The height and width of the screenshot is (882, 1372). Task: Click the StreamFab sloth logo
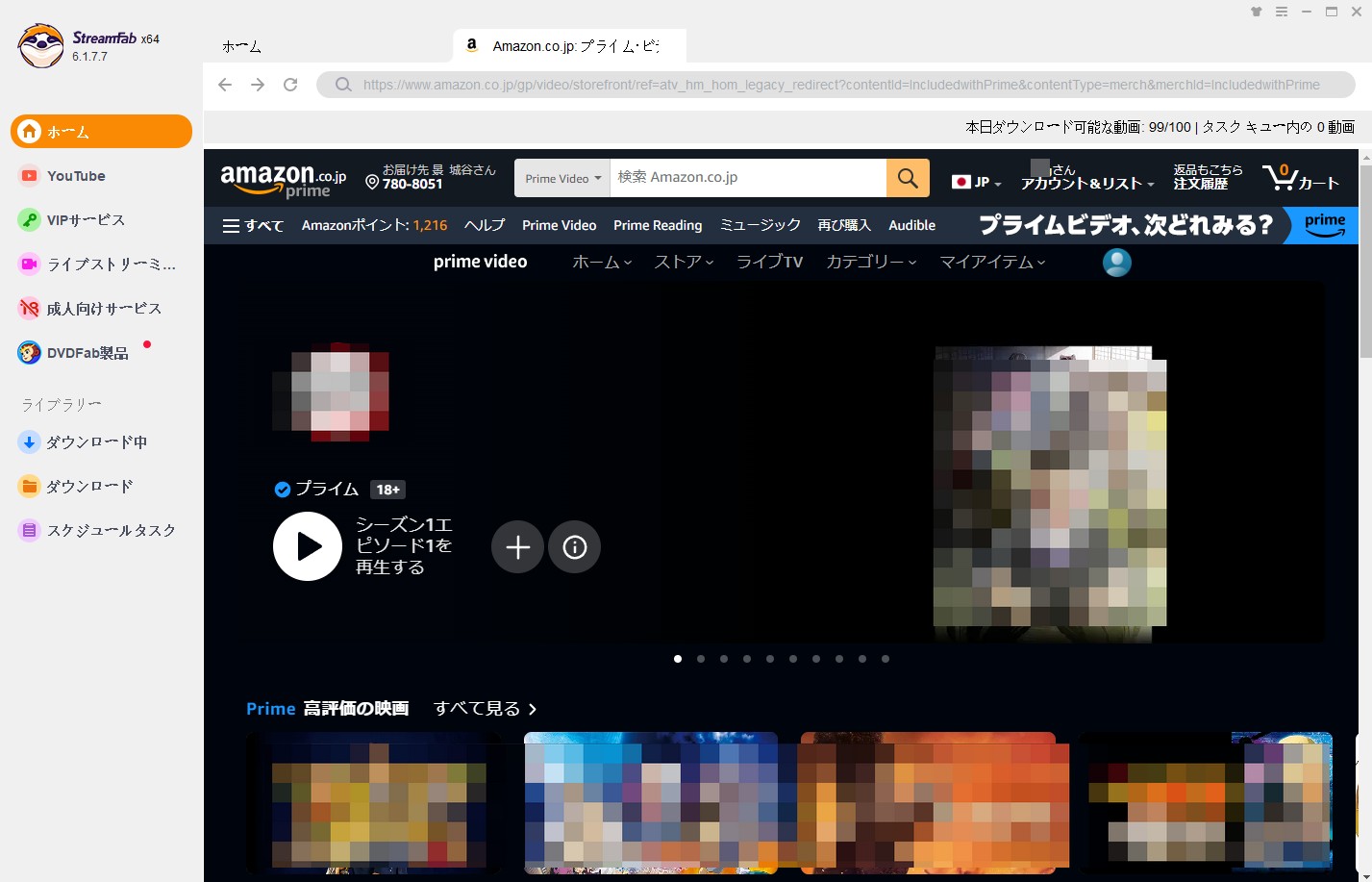click(x=40, y=45)
